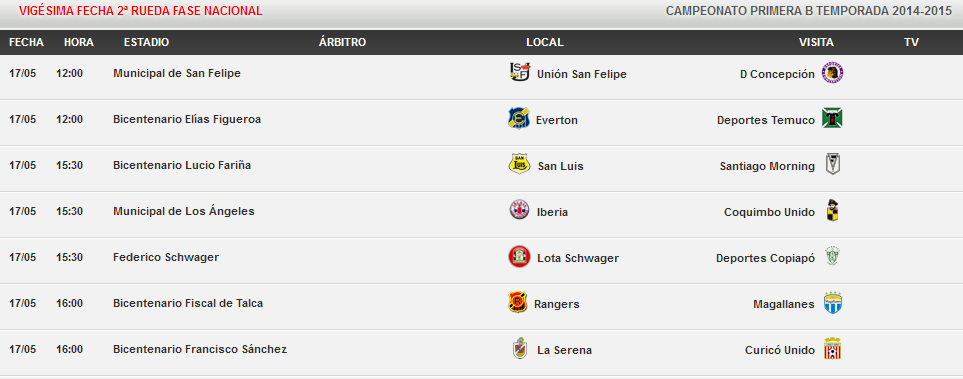Viewport: 963px width, 379px height.
Task: Click the Santiago Morning shield icon
Action: (832, 164)
